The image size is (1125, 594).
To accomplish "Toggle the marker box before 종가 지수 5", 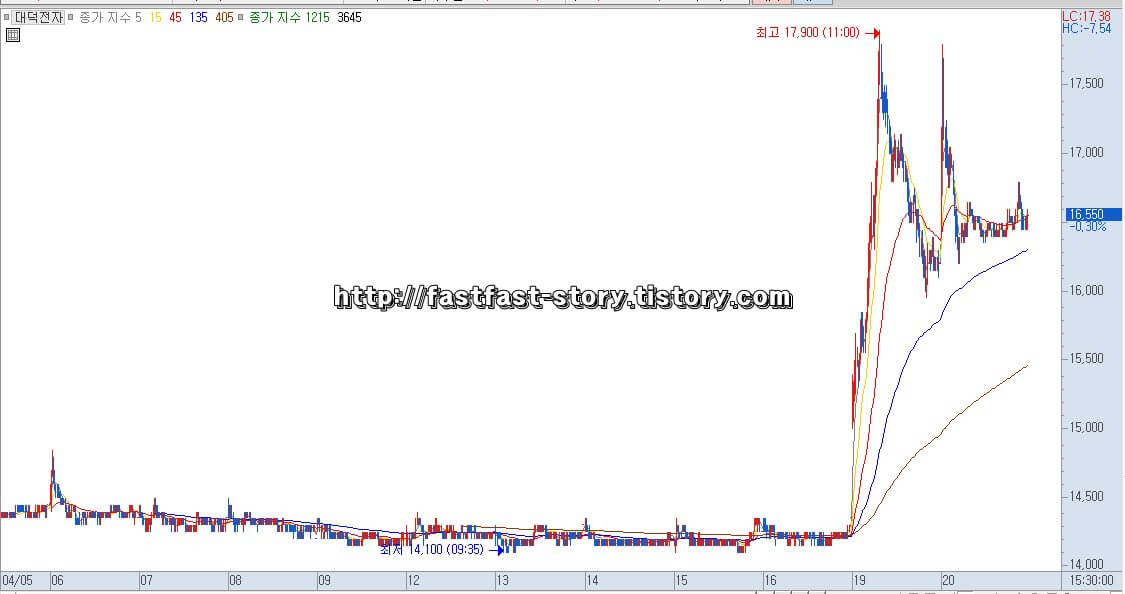I will (x=70, y=16).
